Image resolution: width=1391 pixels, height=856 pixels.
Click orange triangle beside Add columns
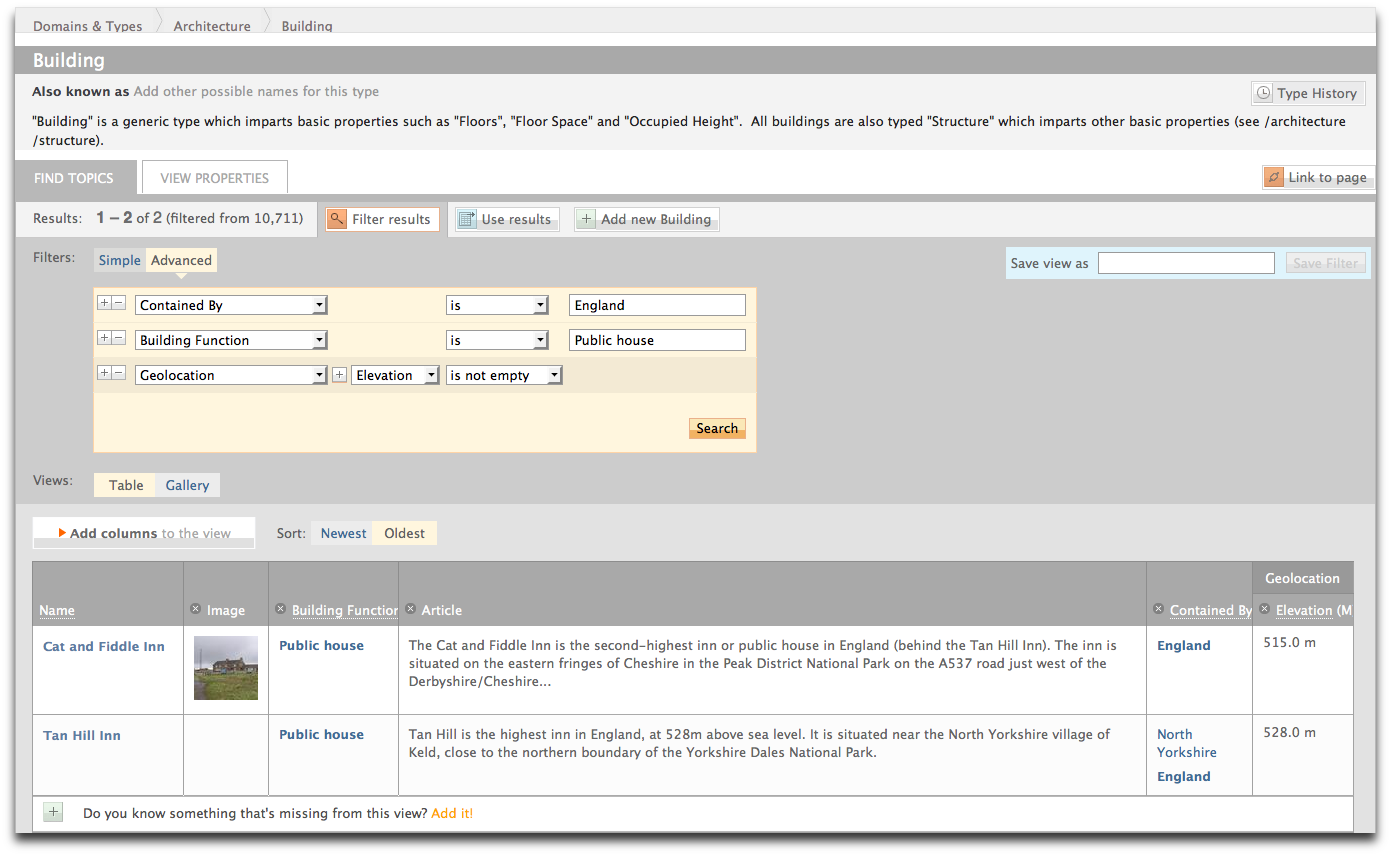pos(62,533)
